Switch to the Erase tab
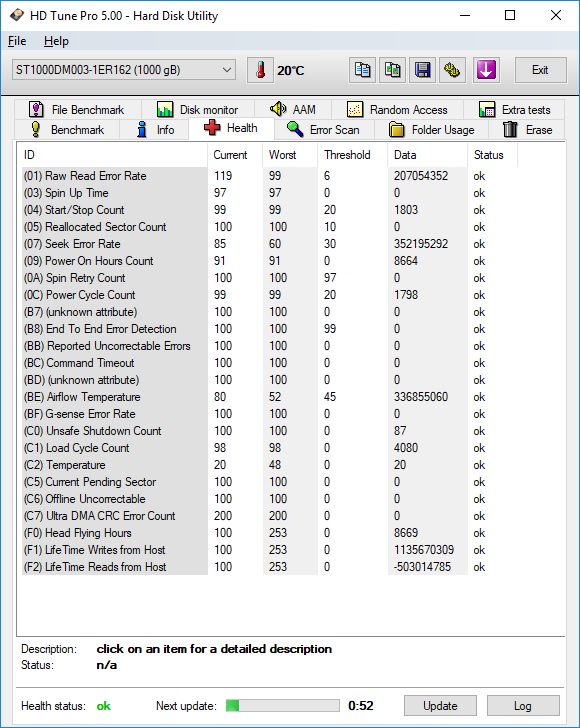The width and height of the screenshot is (580, 728). pos(527,130)
